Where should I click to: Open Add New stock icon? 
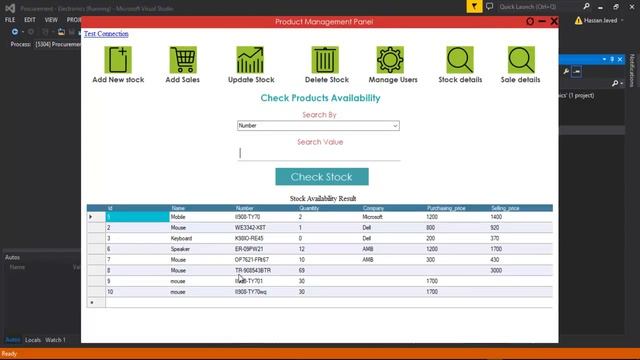click(118, 60)
